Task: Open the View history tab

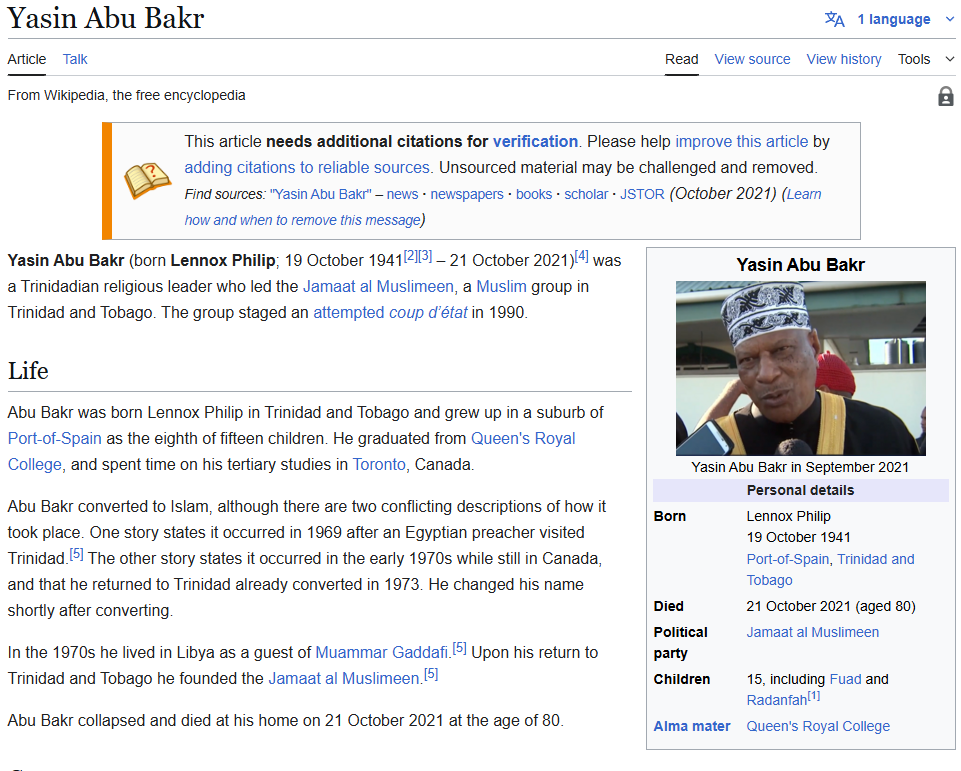Action: click(x=844, y=59)
